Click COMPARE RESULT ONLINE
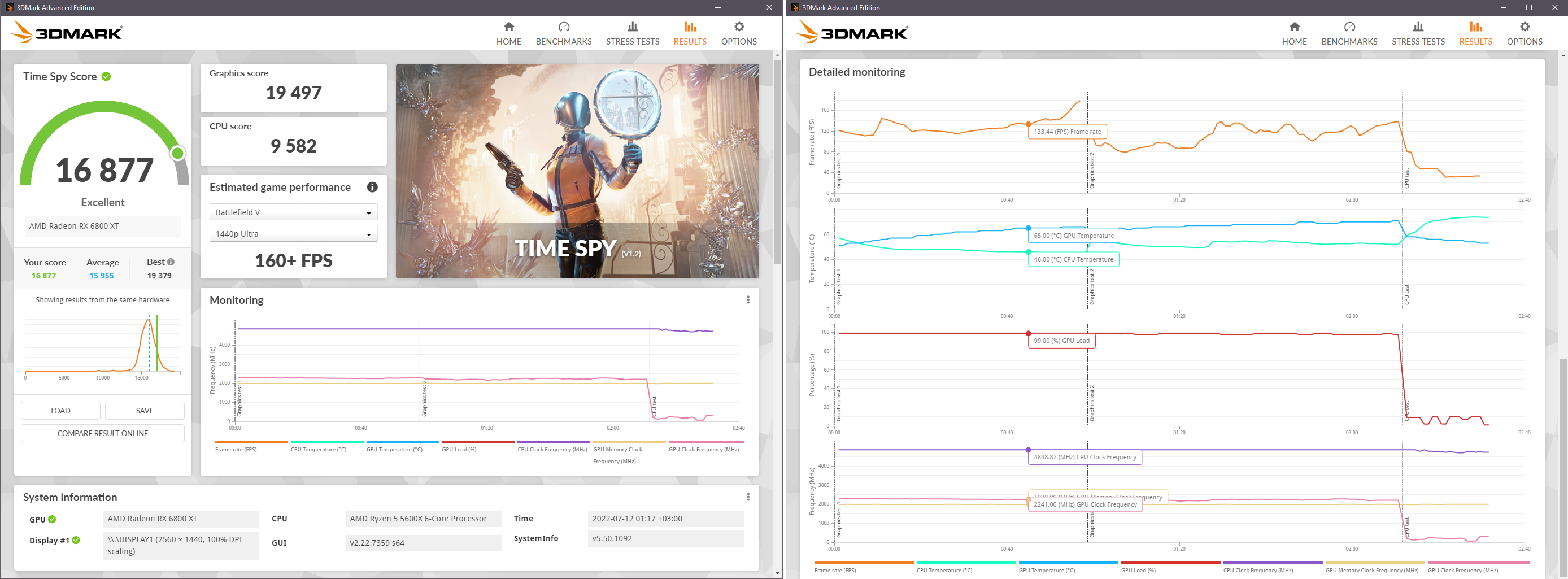This screenshot has height=579, width=1568. [x=103, y=433]
